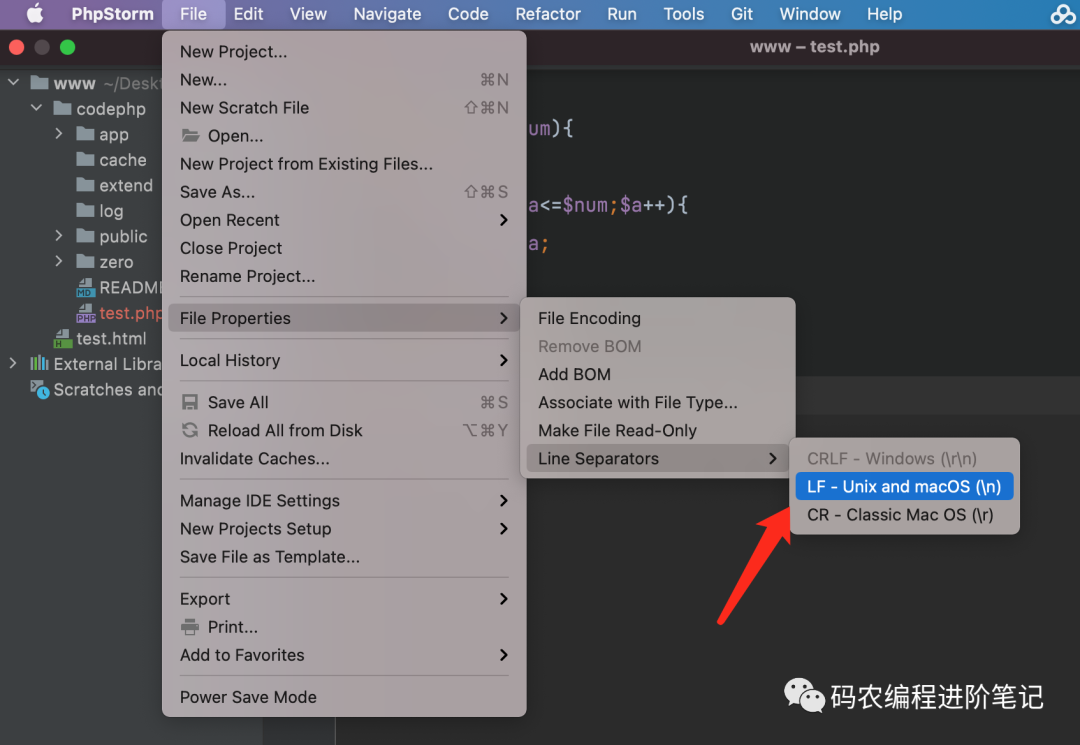Click the codephp folder icon
This screenshot has width=1080, height=745.
tap(63, 108)
